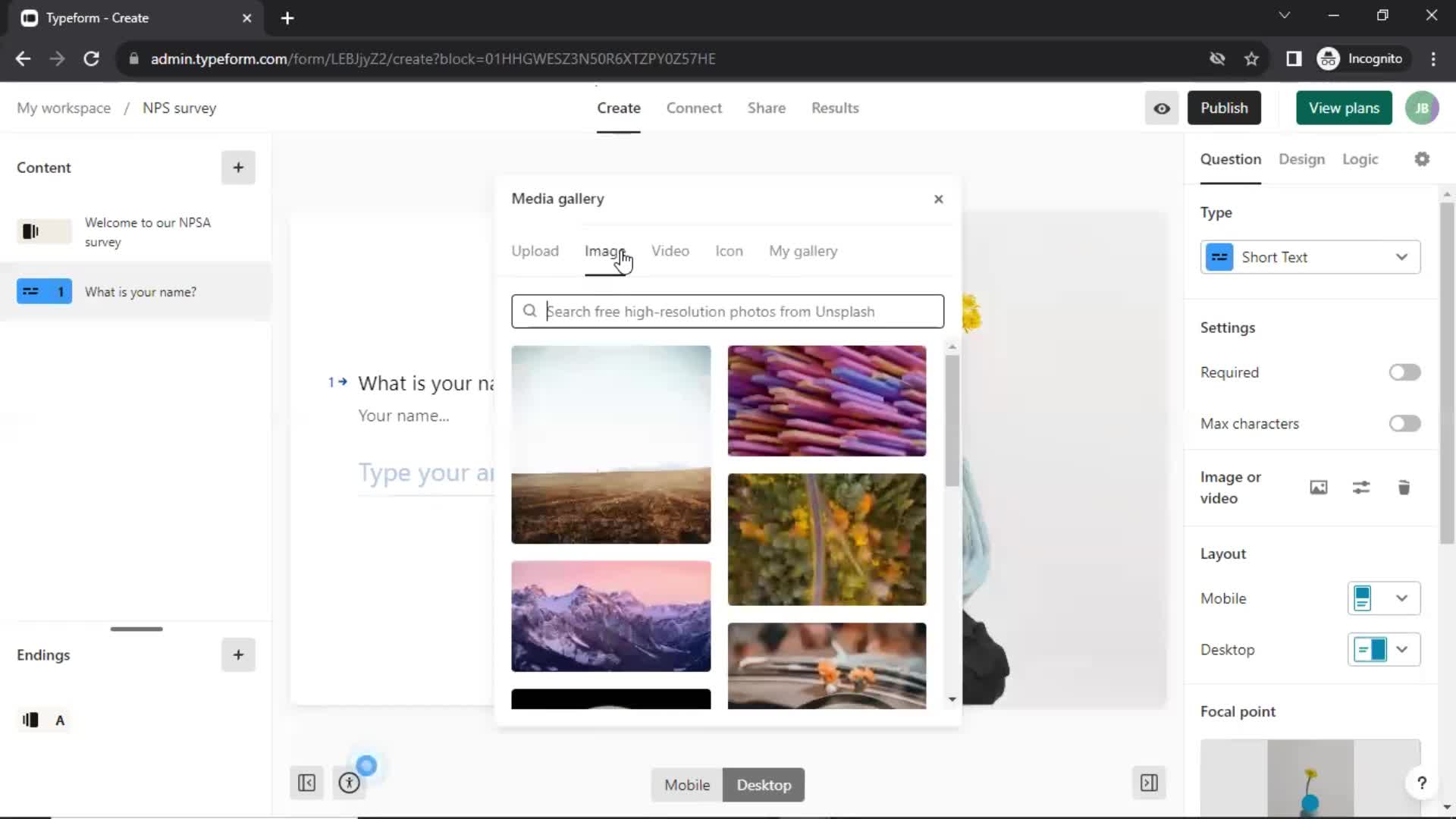Open the Desktop layout dropdown

(1384, 650)
